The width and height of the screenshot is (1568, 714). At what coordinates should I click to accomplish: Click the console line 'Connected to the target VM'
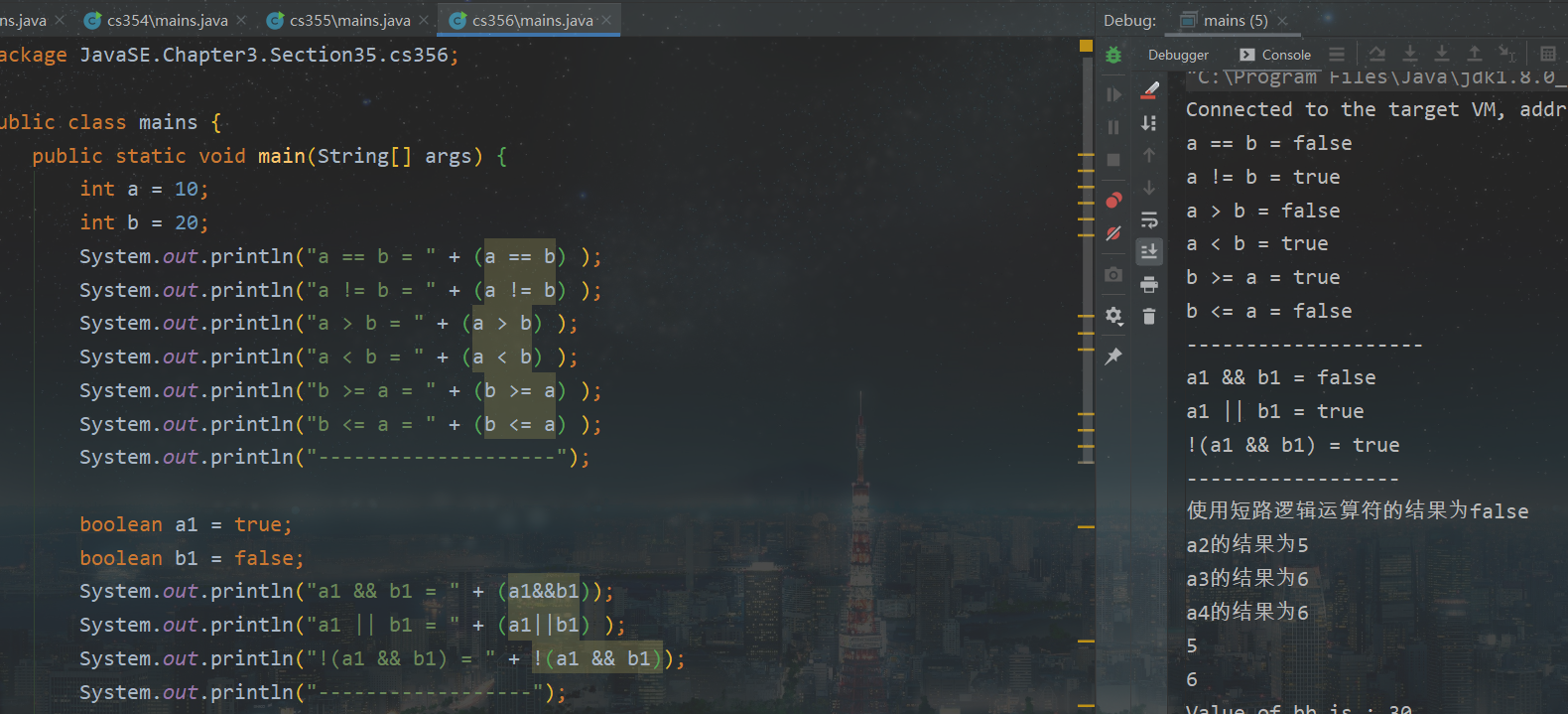point(1376,109)
